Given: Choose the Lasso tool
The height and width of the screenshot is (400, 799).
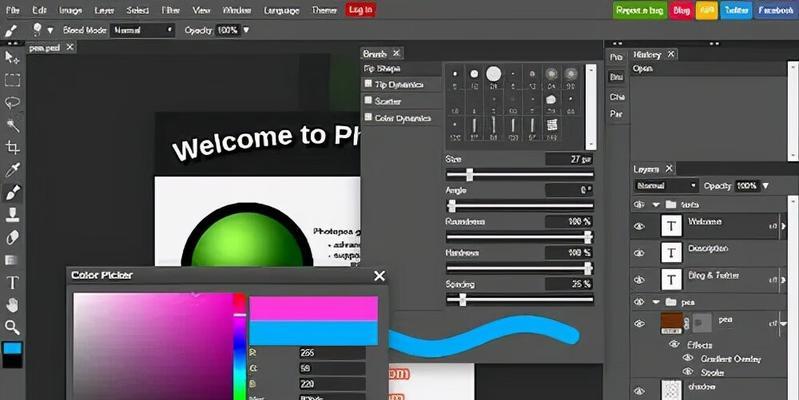Looking at the screenshot, I should click(12, 102).
